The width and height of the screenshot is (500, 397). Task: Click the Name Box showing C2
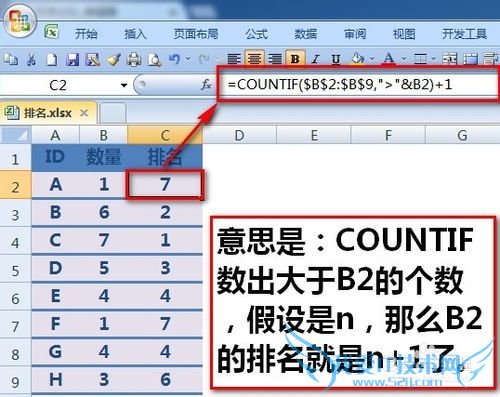(59, 86)
